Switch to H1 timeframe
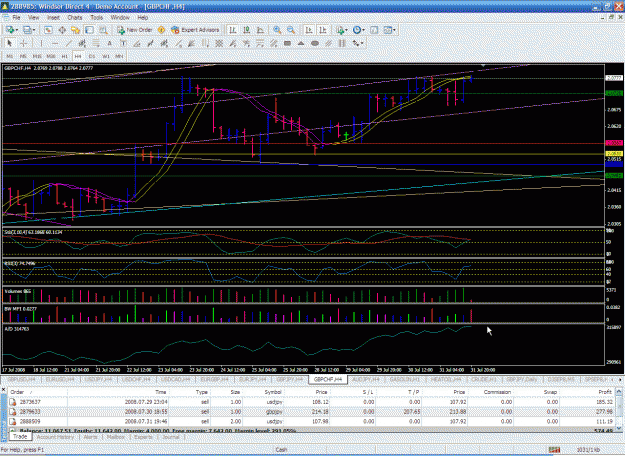625x456 pixels. (64, 56)
